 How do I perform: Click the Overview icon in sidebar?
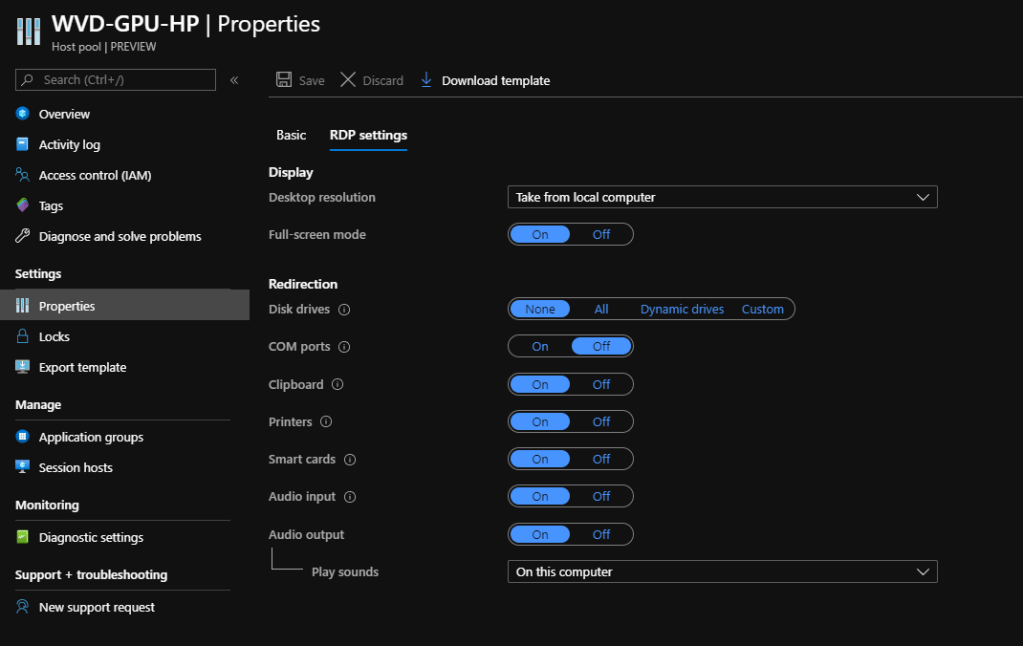click(22, 114)
